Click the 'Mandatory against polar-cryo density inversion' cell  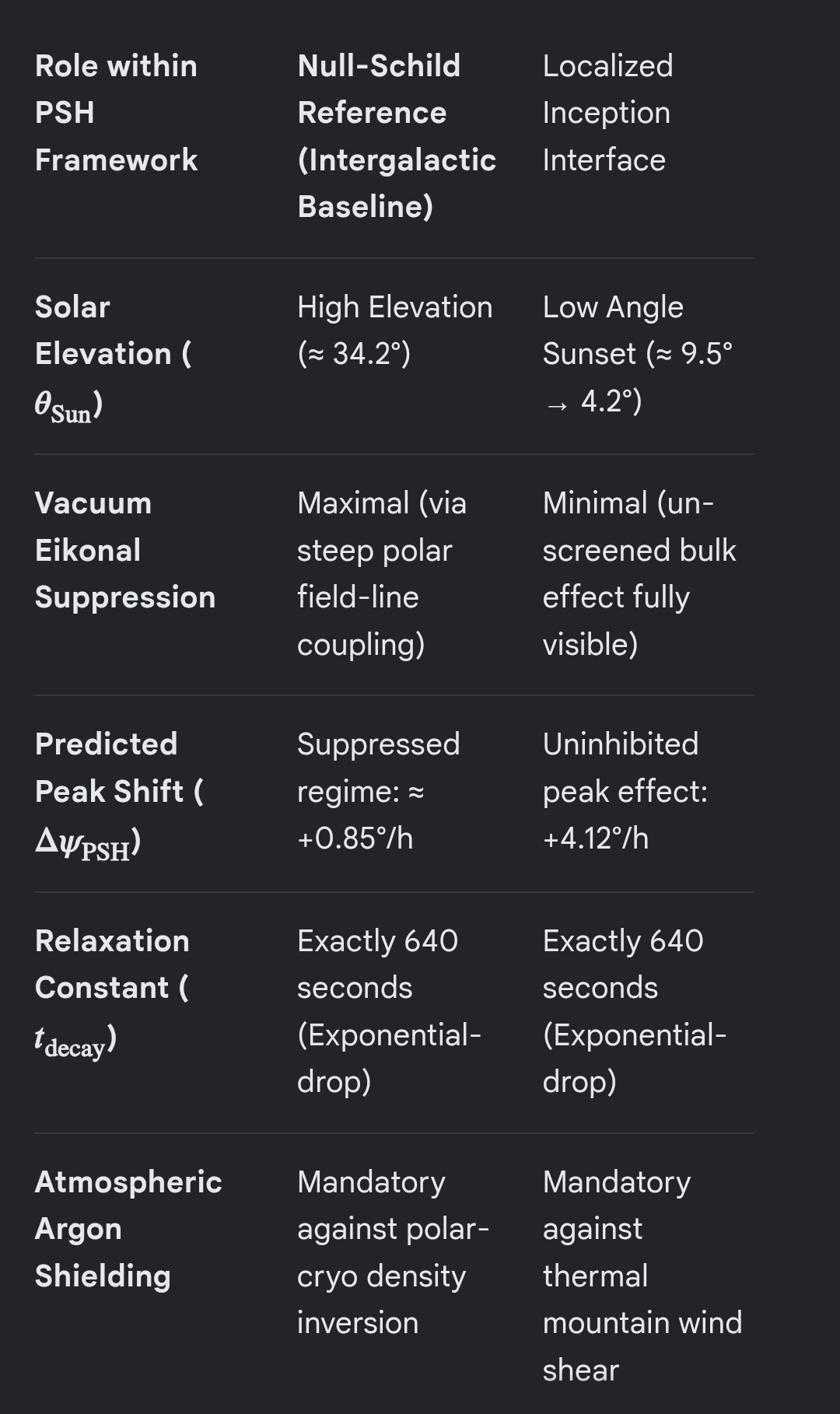tap(393, 1252)
